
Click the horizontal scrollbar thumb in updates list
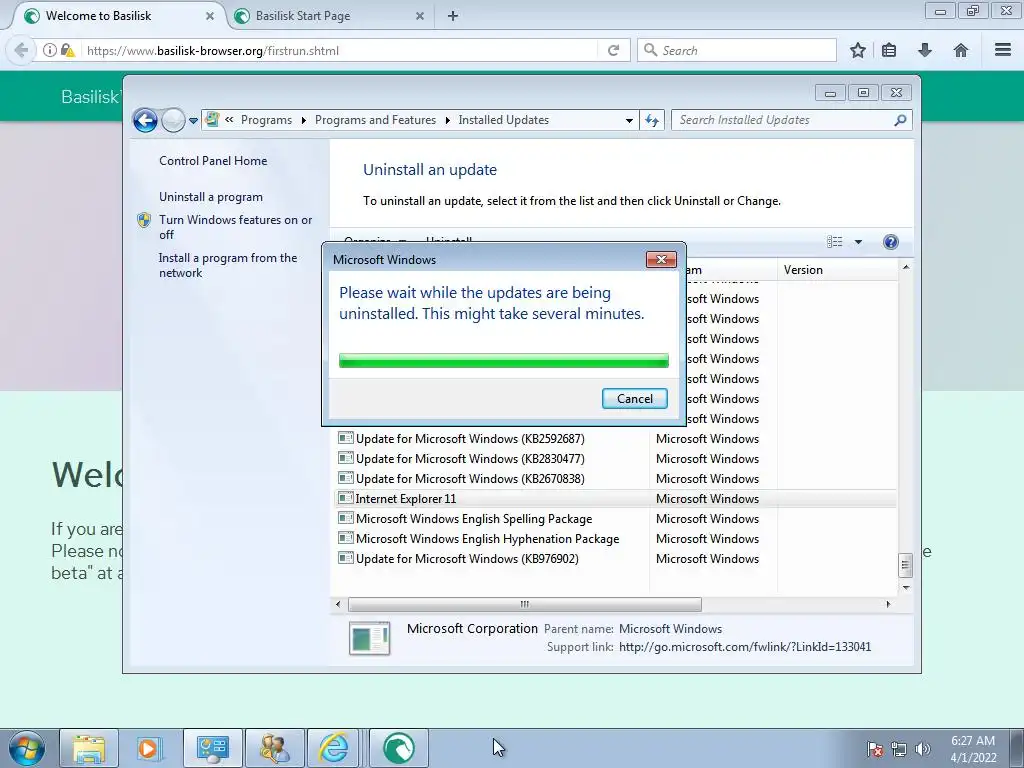point(524,604)
